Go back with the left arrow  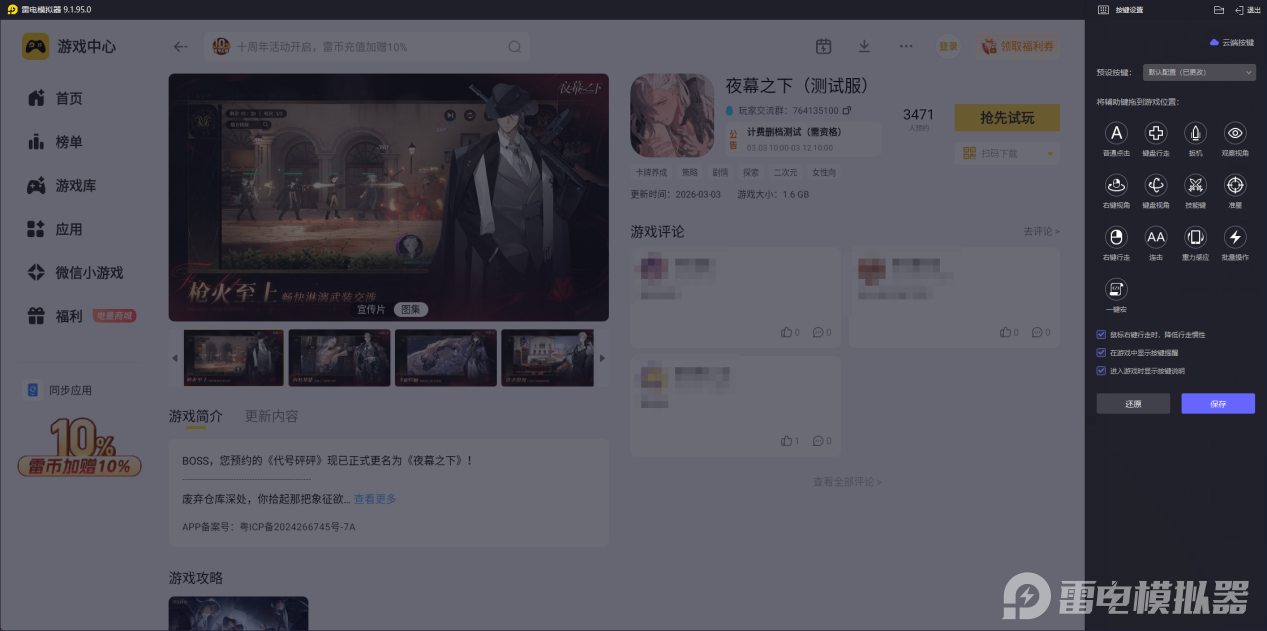pyautogui.click(x=180, y=46)
